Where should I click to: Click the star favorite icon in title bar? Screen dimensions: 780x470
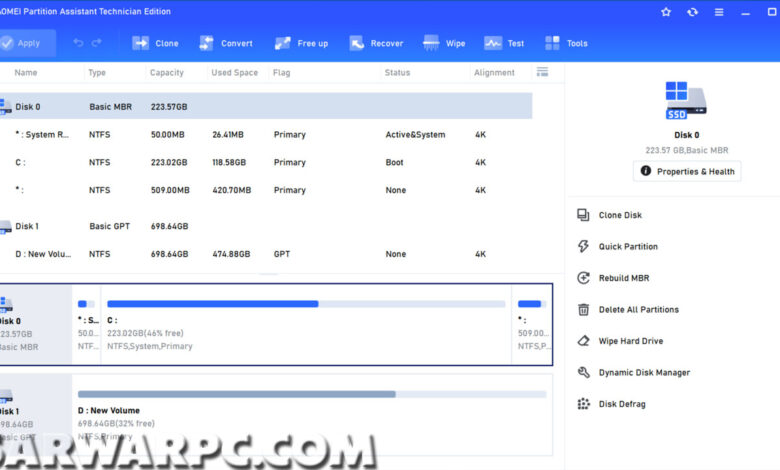coord(666,12)
